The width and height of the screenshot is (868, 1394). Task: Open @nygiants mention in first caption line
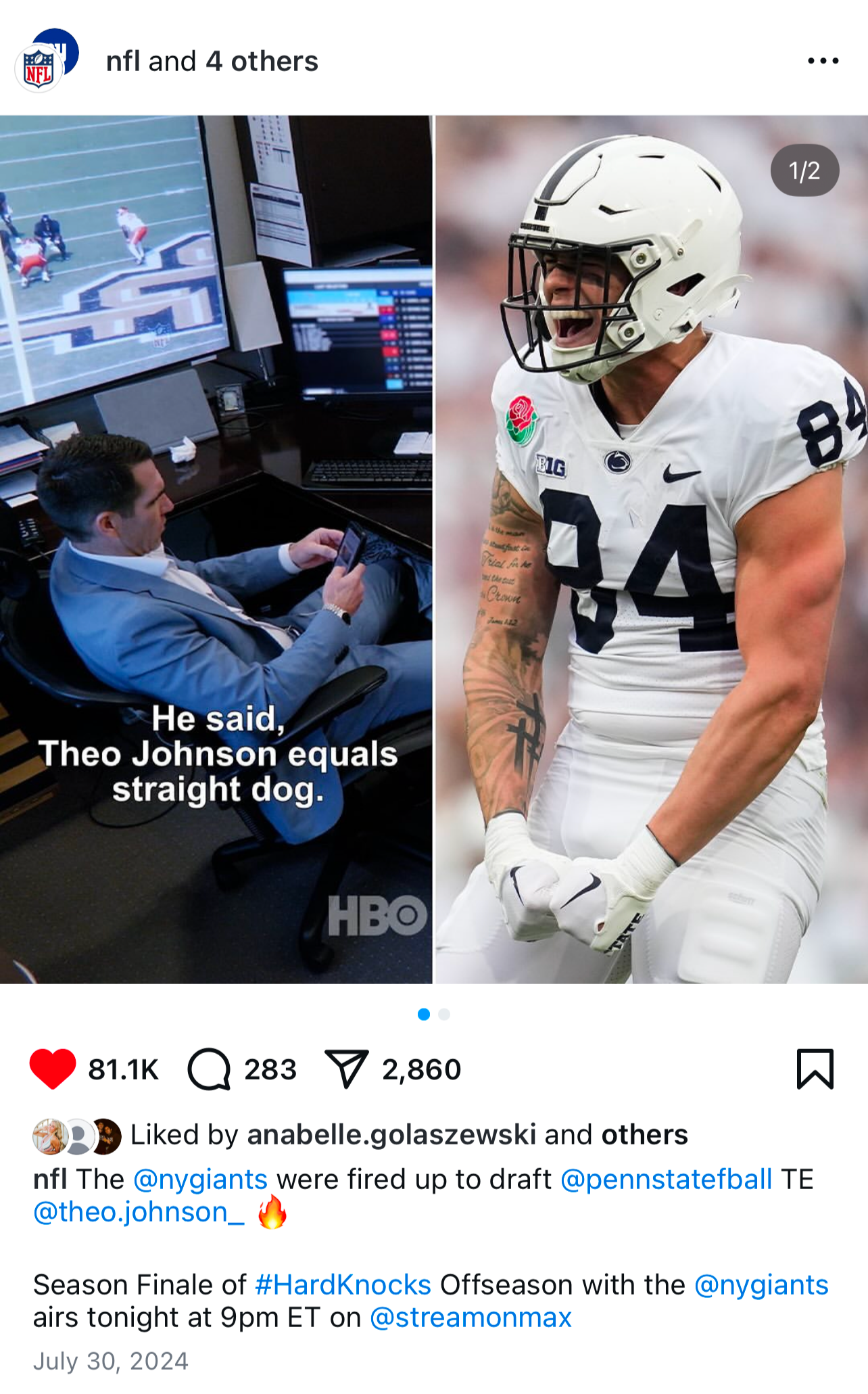[200, 1179]
